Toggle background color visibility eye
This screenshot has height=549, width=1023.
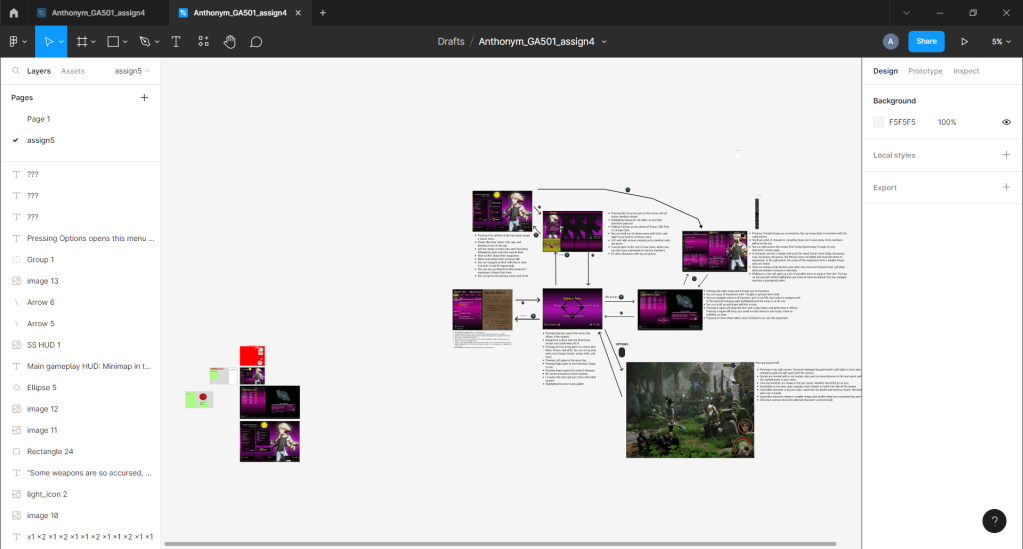tap(1006, 122)
